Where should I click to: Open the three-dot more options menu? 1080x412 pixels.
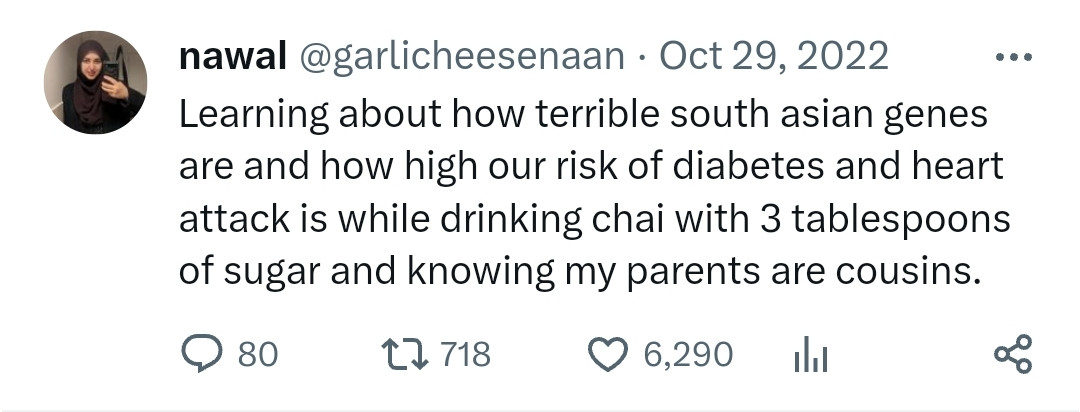[x=1014, y=57]
